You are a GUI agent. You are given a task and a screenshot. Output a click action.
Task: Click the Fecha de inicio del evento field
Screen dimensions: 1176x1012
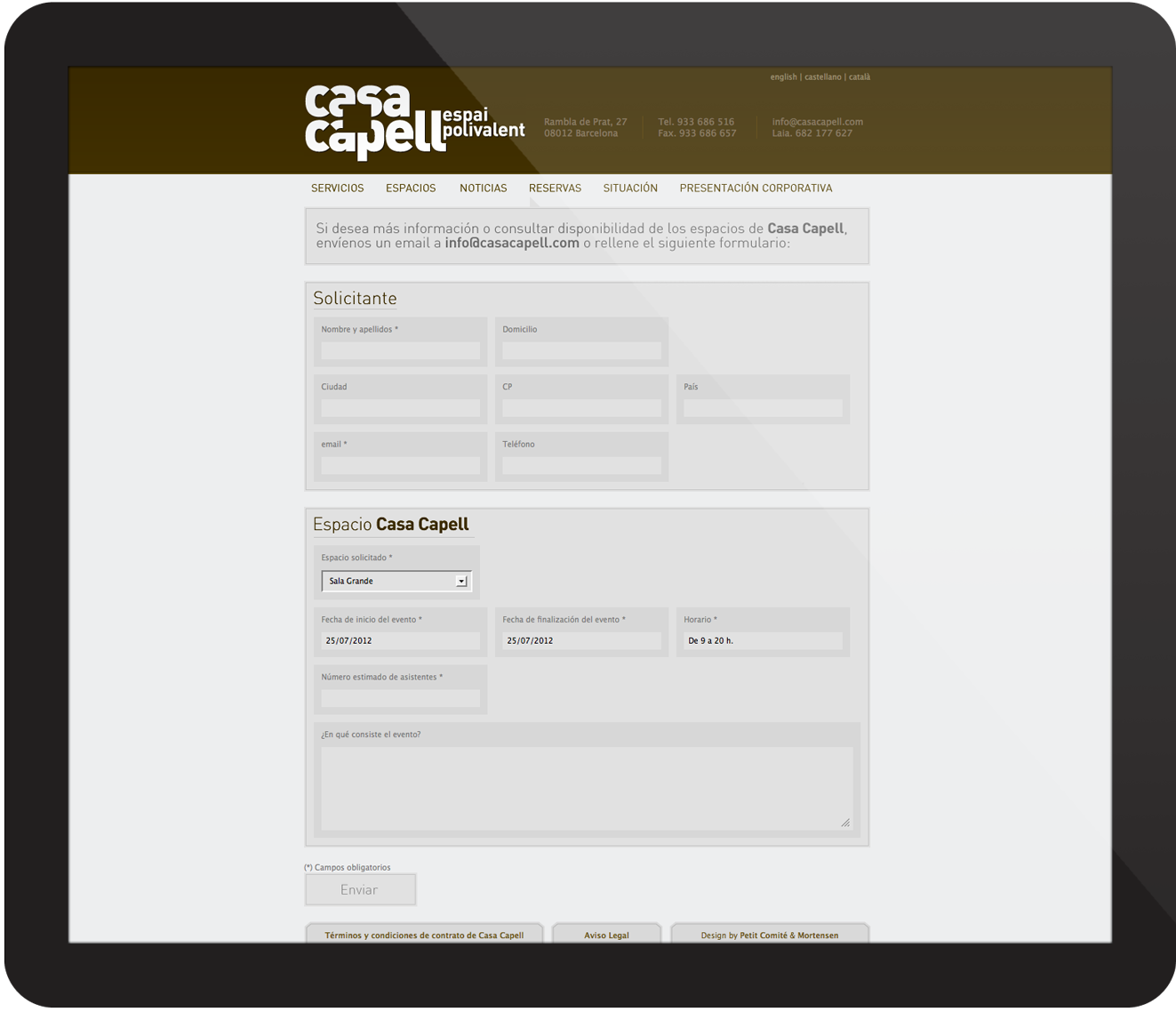click(399, 640)
